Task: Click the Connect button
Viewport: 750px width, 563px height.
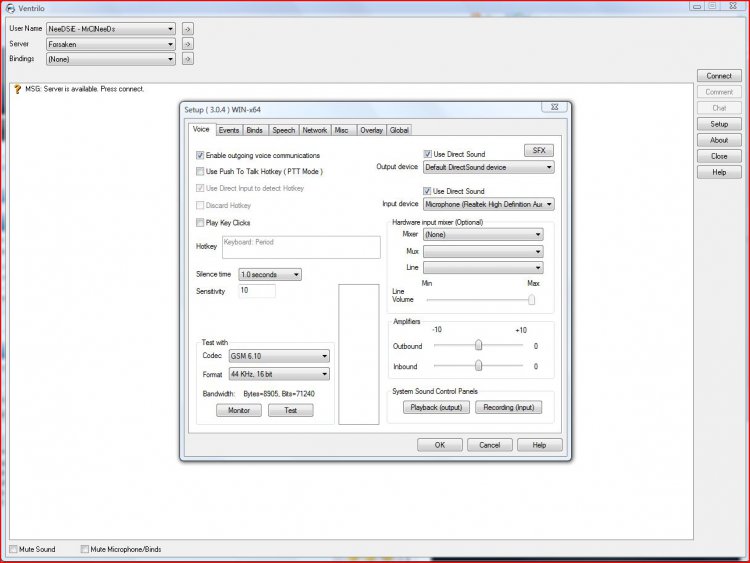Action: point(719,76)
